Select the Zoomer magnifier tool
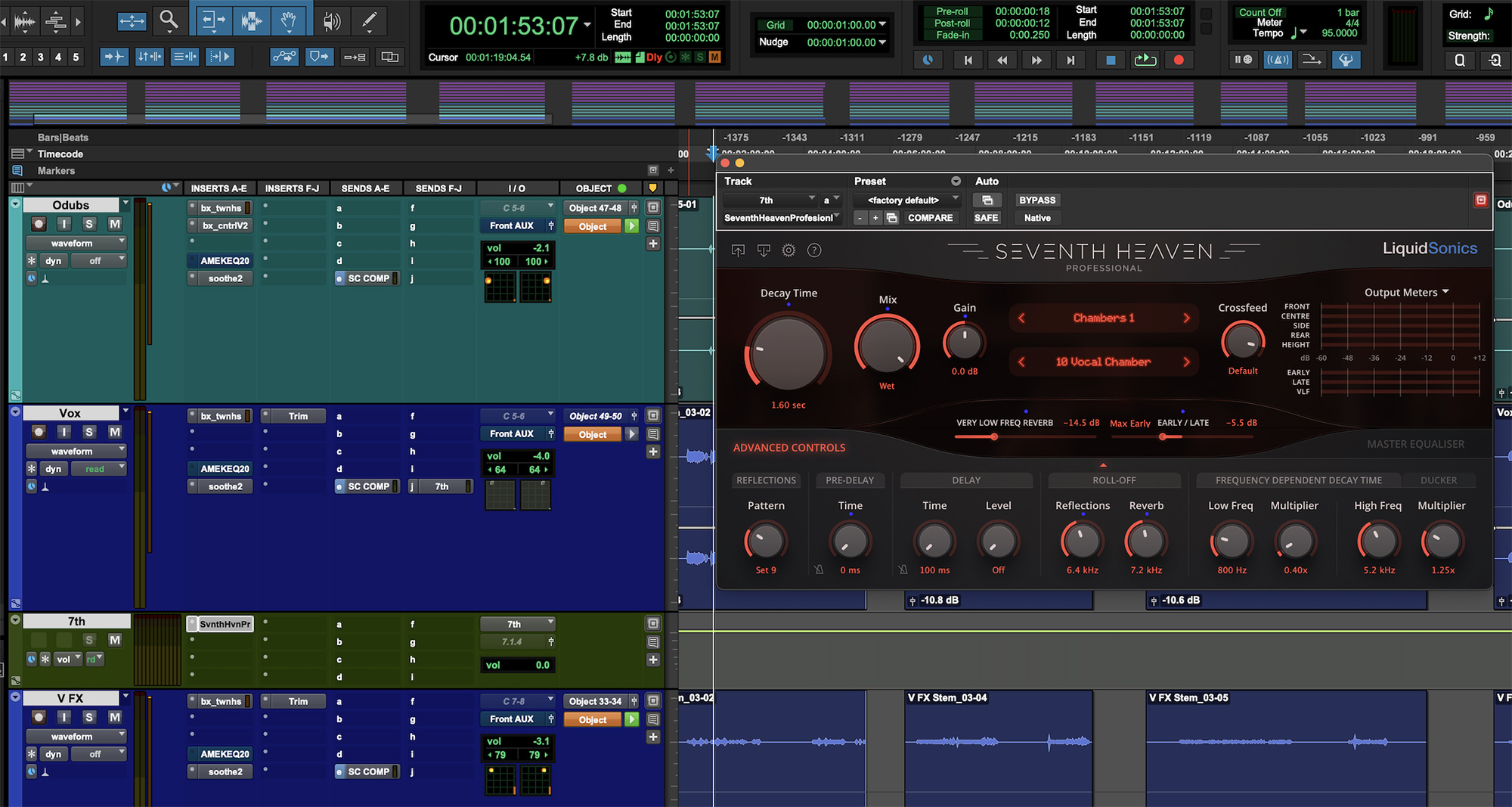This screenshot has height=807, width=1512. pos(169,20)
